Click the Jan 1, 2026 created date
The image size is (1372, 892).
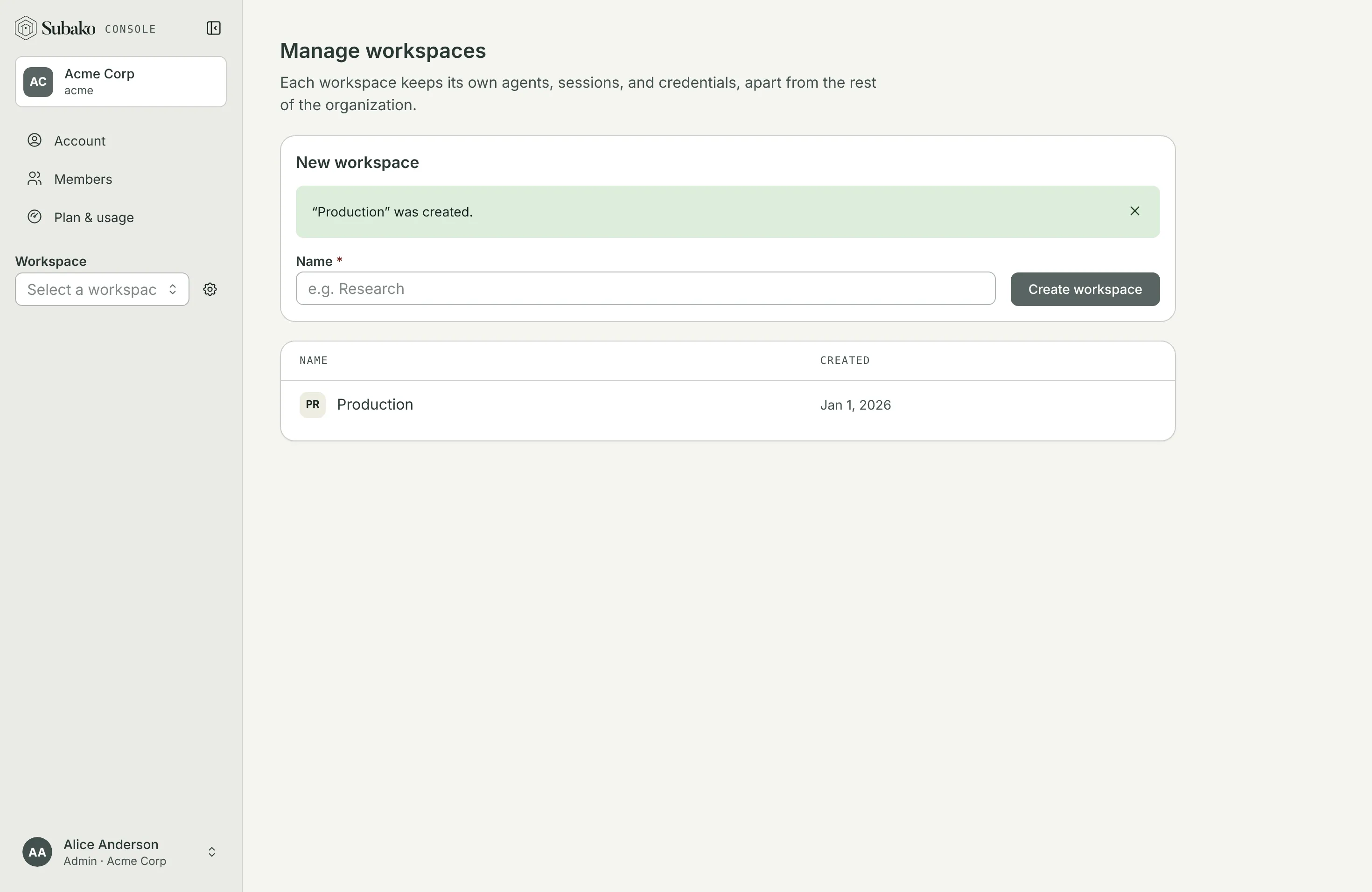855,405
